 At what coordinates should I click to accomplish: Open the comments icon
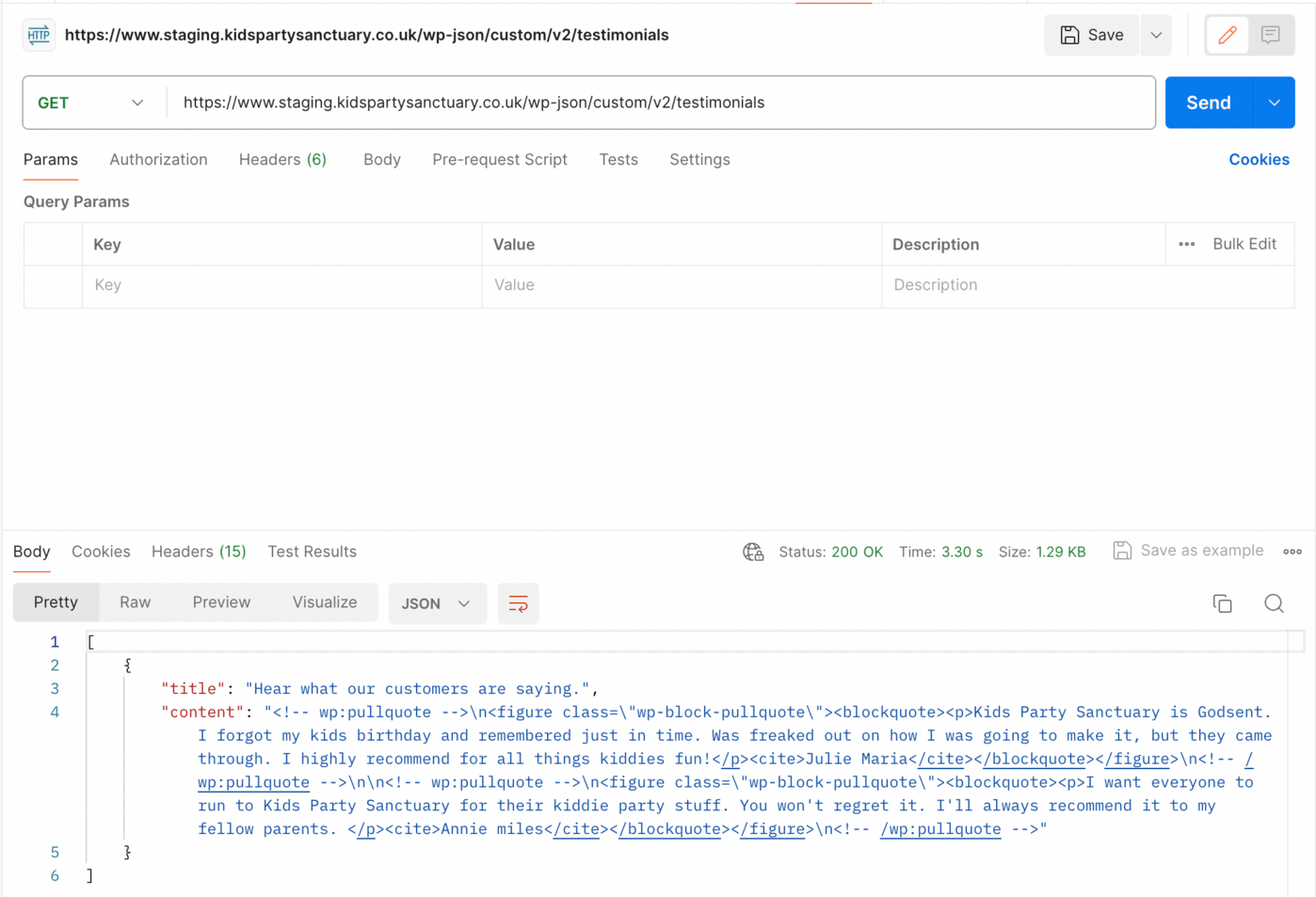1270,36
